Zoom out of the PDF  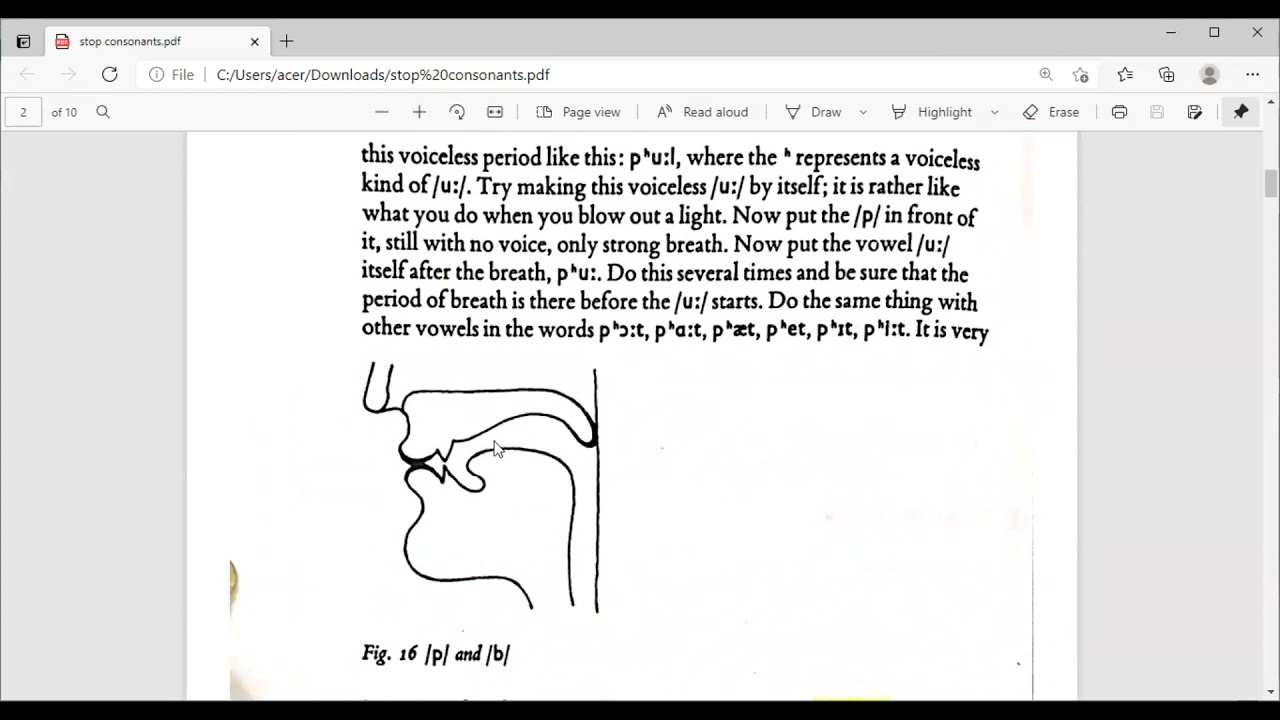tap(381, 112)
